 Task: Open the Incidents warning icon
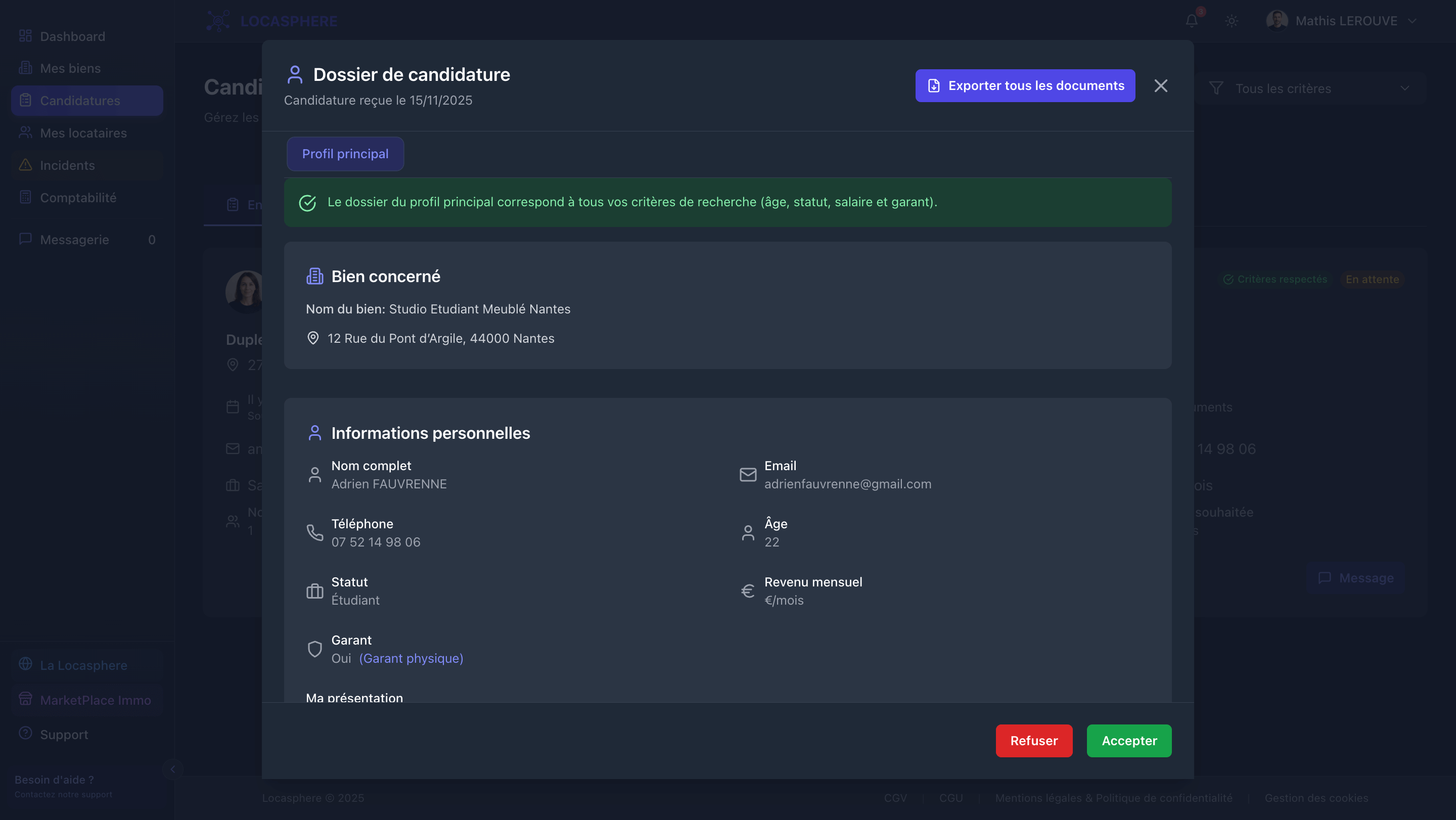coord(25,165)
